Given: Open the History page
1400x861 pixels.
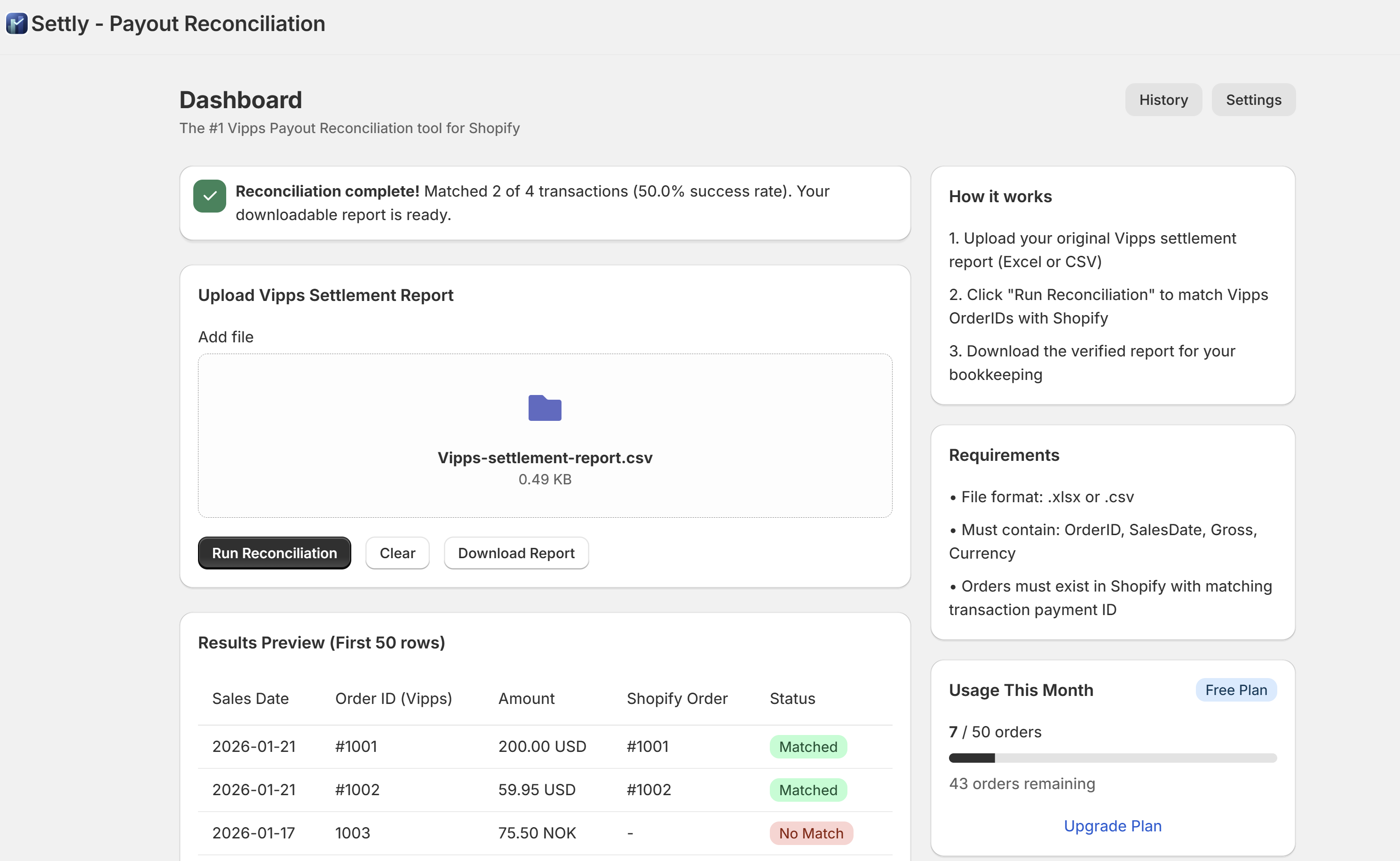Looking at the screenshot, I should tap(1163, 100).
